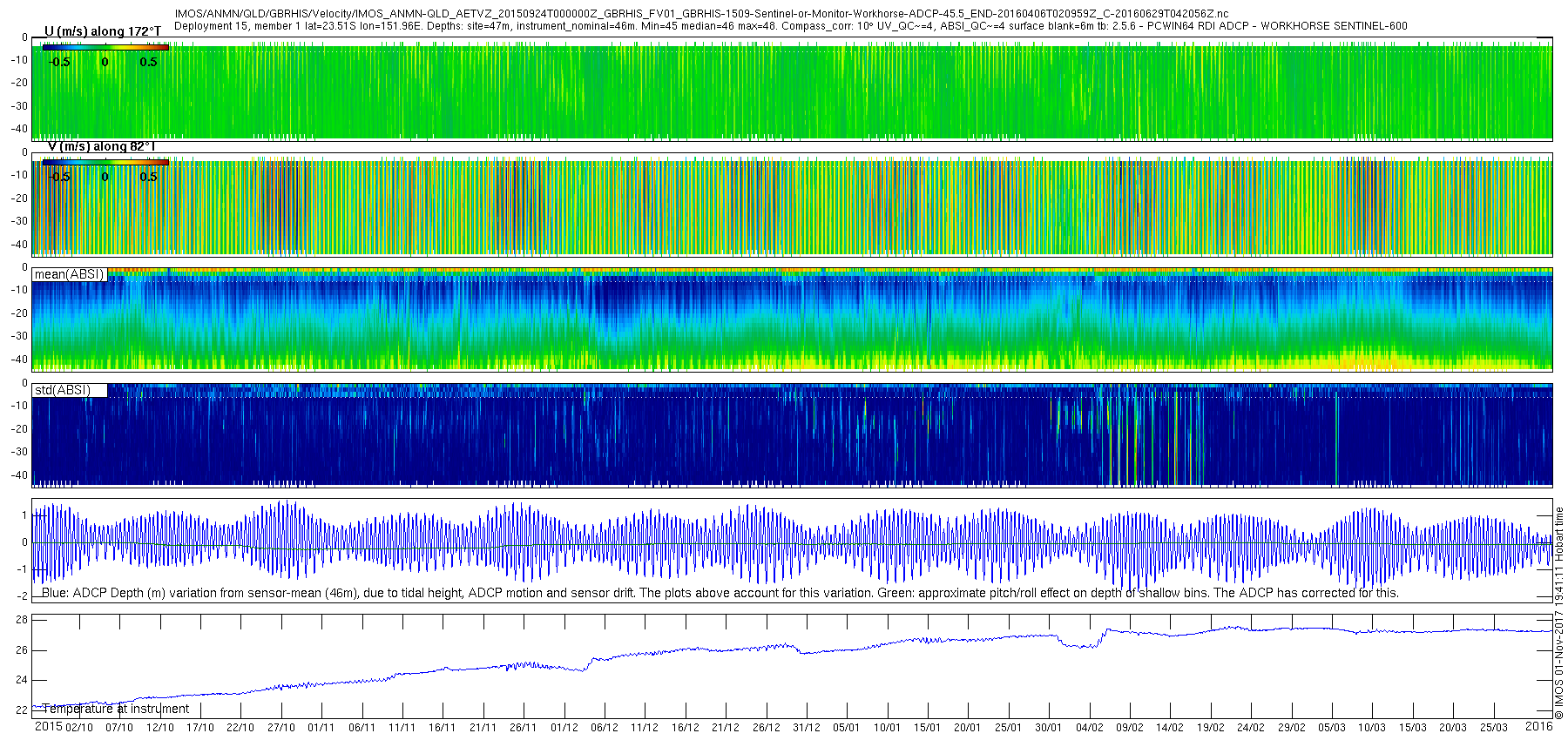Click the U velocity colorbar

point(105,48)
